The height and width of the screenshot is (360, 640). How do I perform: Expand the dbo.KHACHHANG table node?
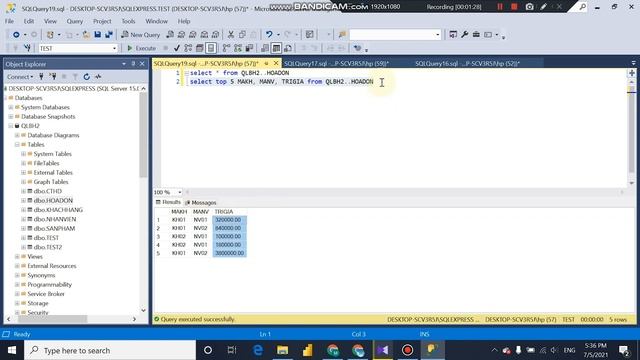23,210
